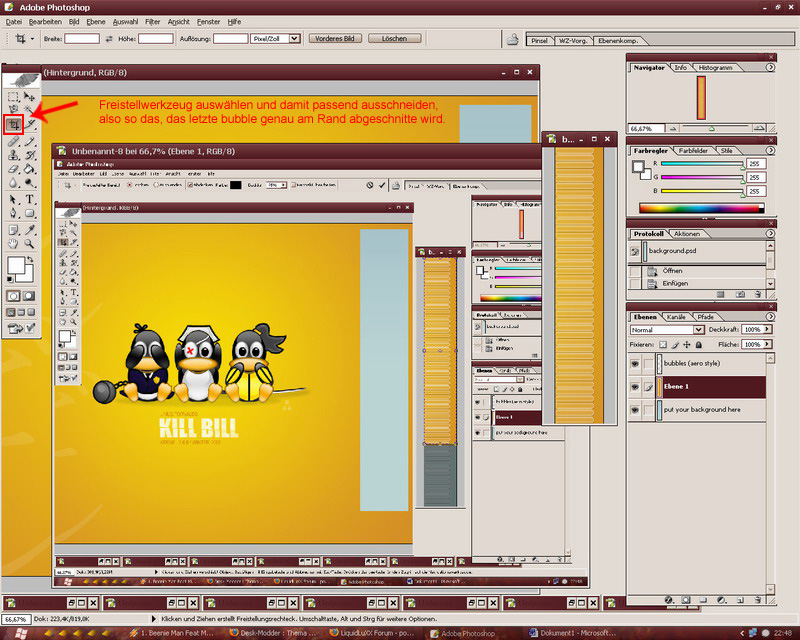Open the Datei menu
This screenshot has height=640, width=800.
[14, 22]
